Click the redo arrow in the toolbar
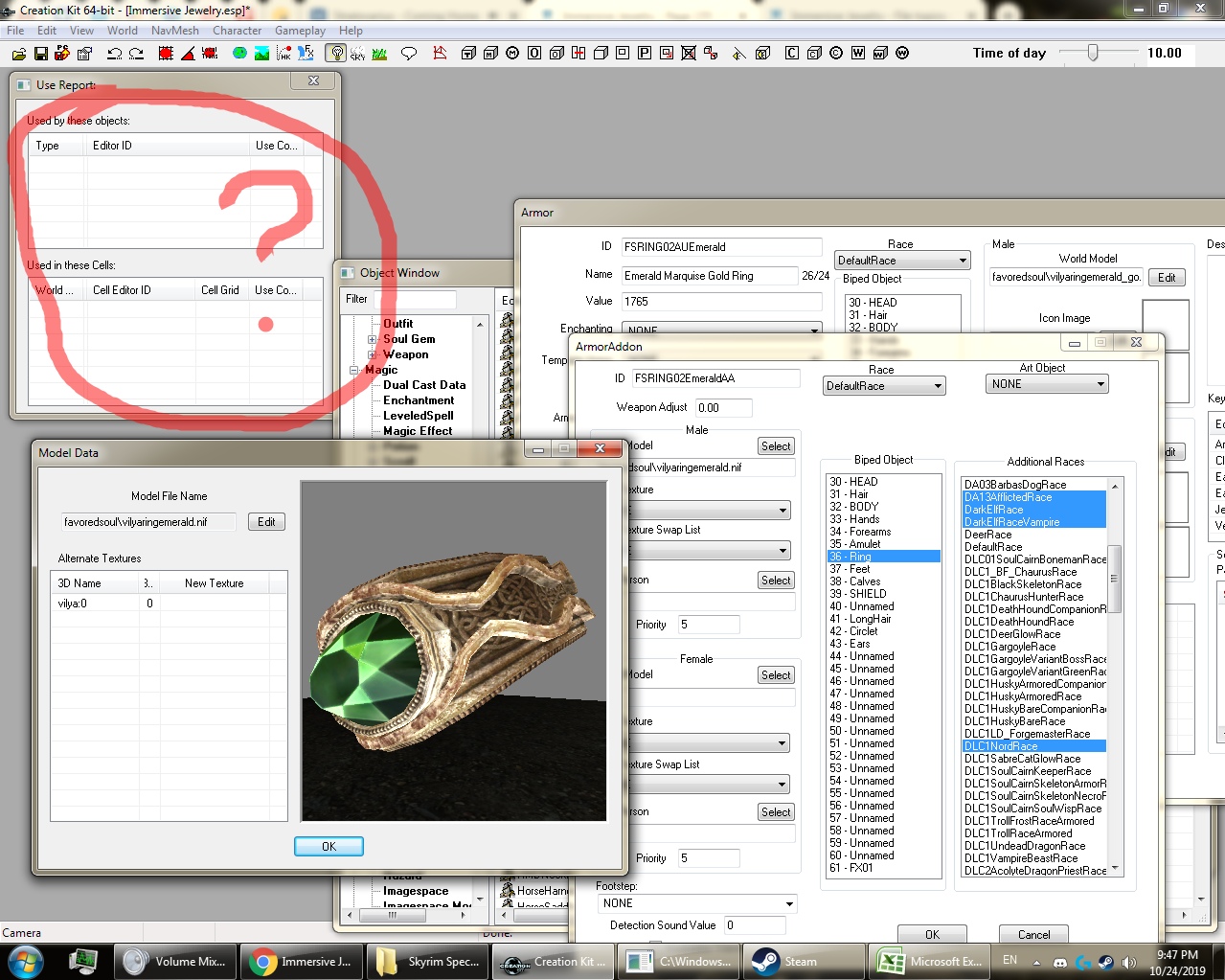1225x980 pixels. tap(136, 54)
